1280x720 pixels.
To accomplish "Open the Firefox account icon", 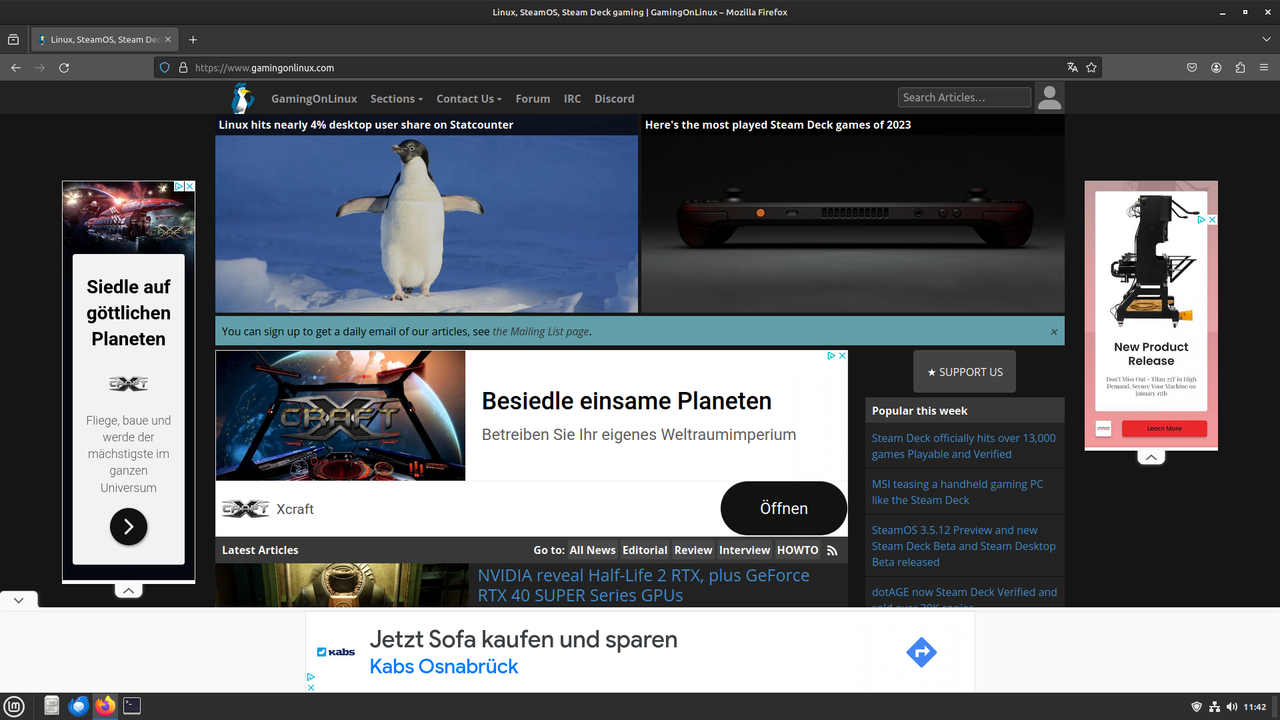I will click(x=1216, y=68).
